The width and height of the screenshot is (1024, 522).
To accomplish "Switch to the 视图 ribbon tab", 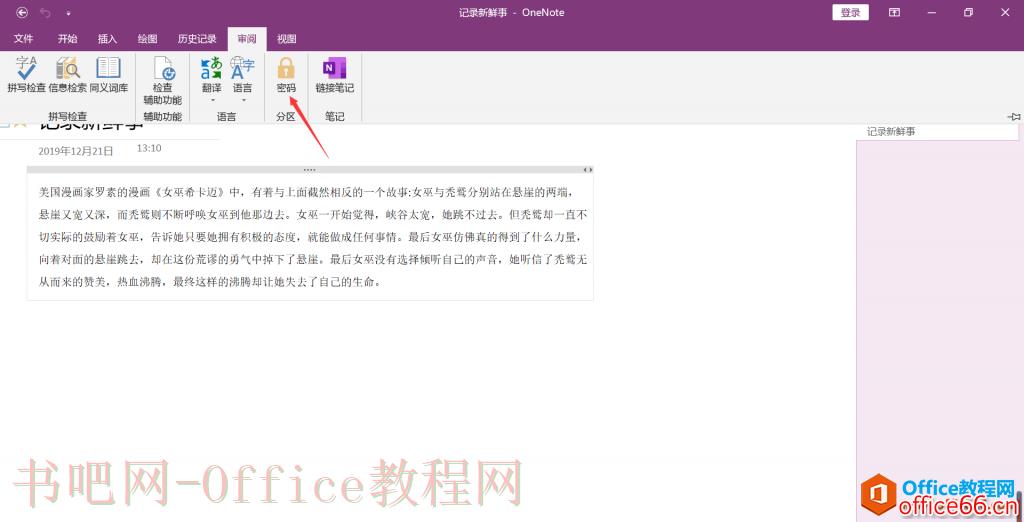I will coord(287,39).
